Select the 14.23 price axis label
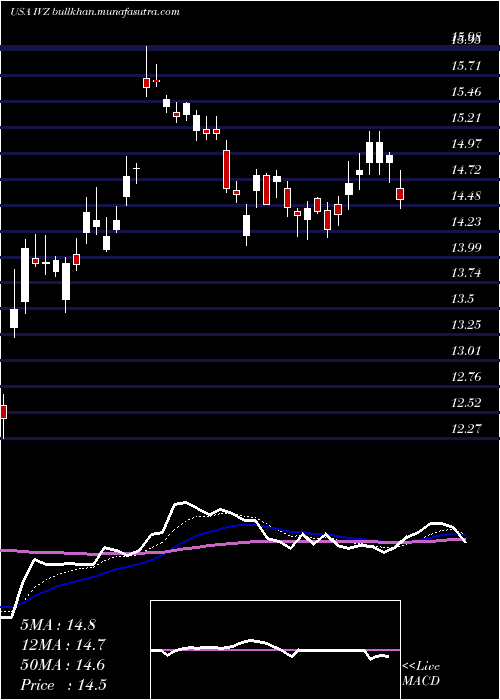 pyautogui.click(x=466, y=221)
